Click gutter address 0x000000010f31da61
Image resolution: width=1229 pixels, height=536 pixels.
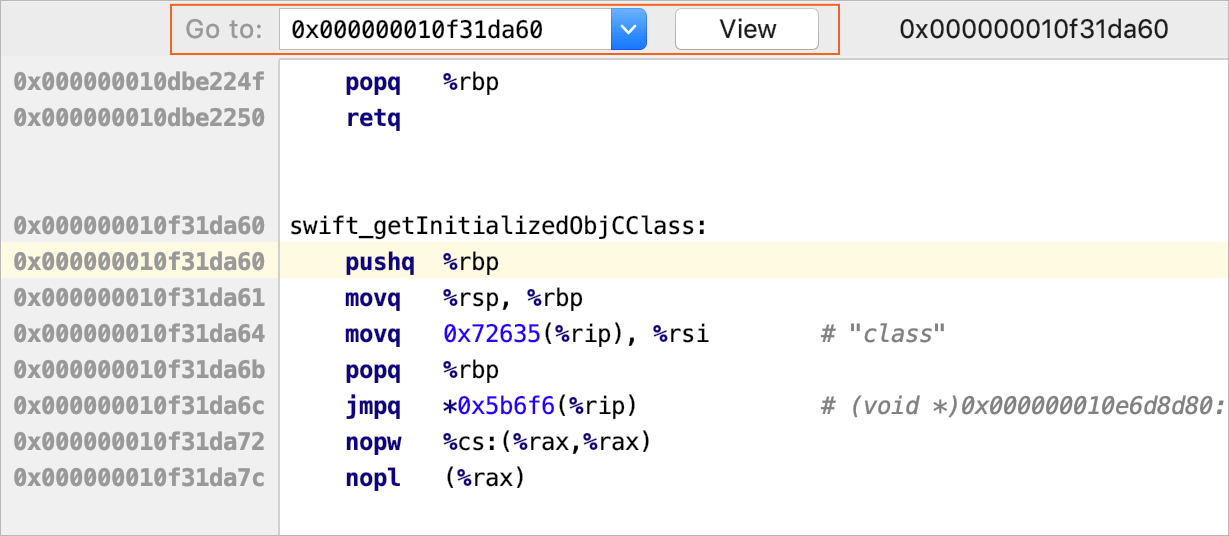(139, 298)
